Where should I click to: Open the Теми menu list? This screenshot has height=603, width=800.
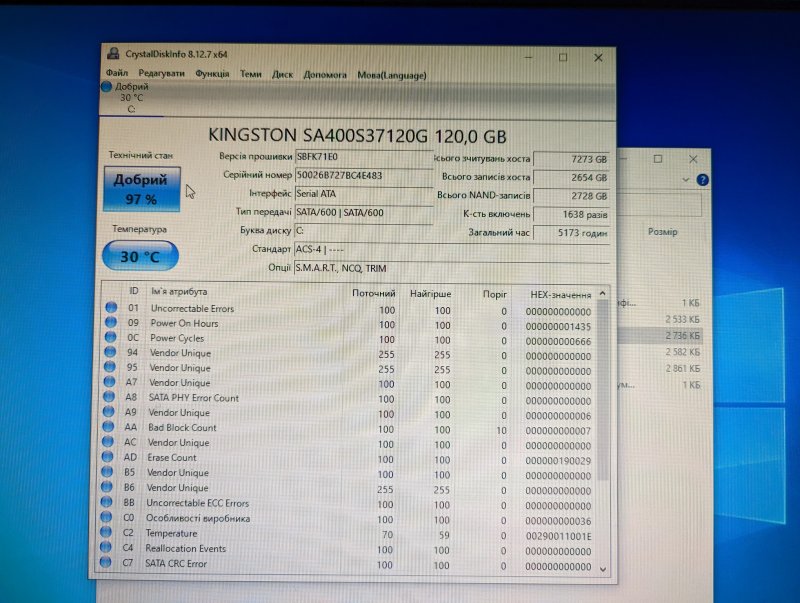(x=251, y=74)
